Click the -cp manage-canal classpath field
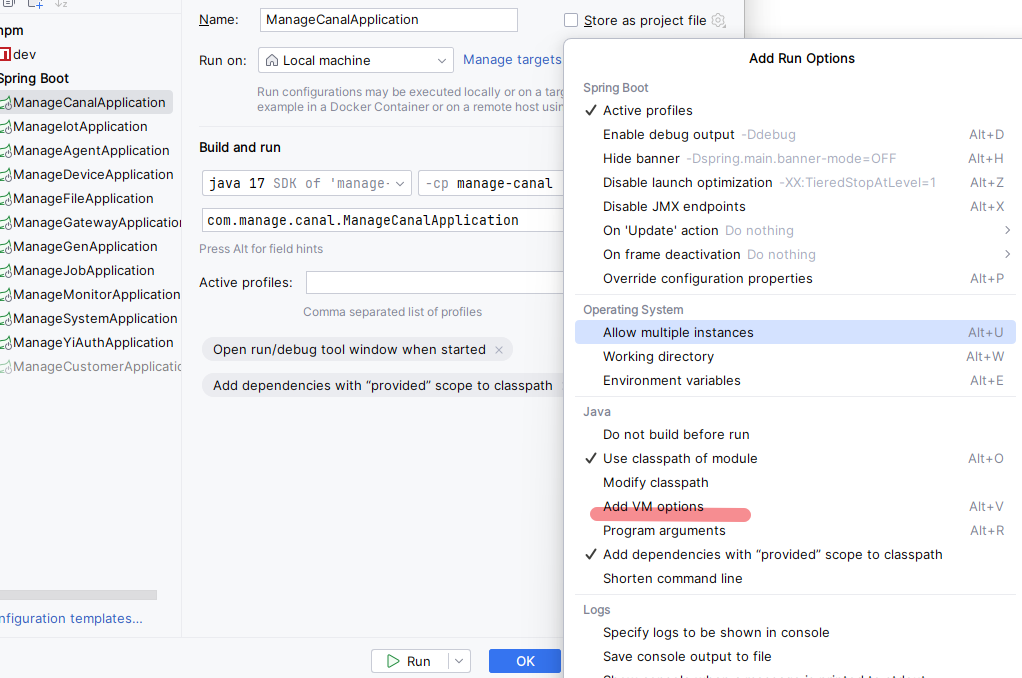 pyautogui.click(x=491, y=183)
